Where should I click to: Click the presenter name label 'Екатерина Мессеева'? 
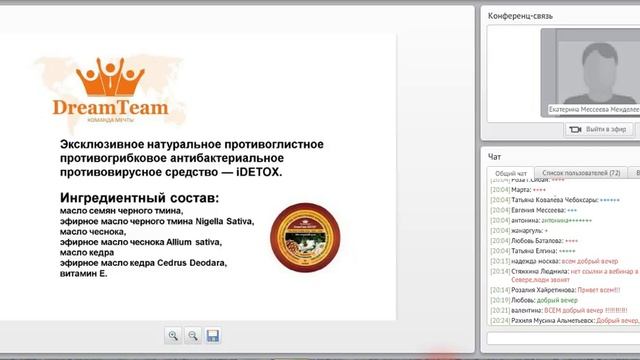click(594, 109)
